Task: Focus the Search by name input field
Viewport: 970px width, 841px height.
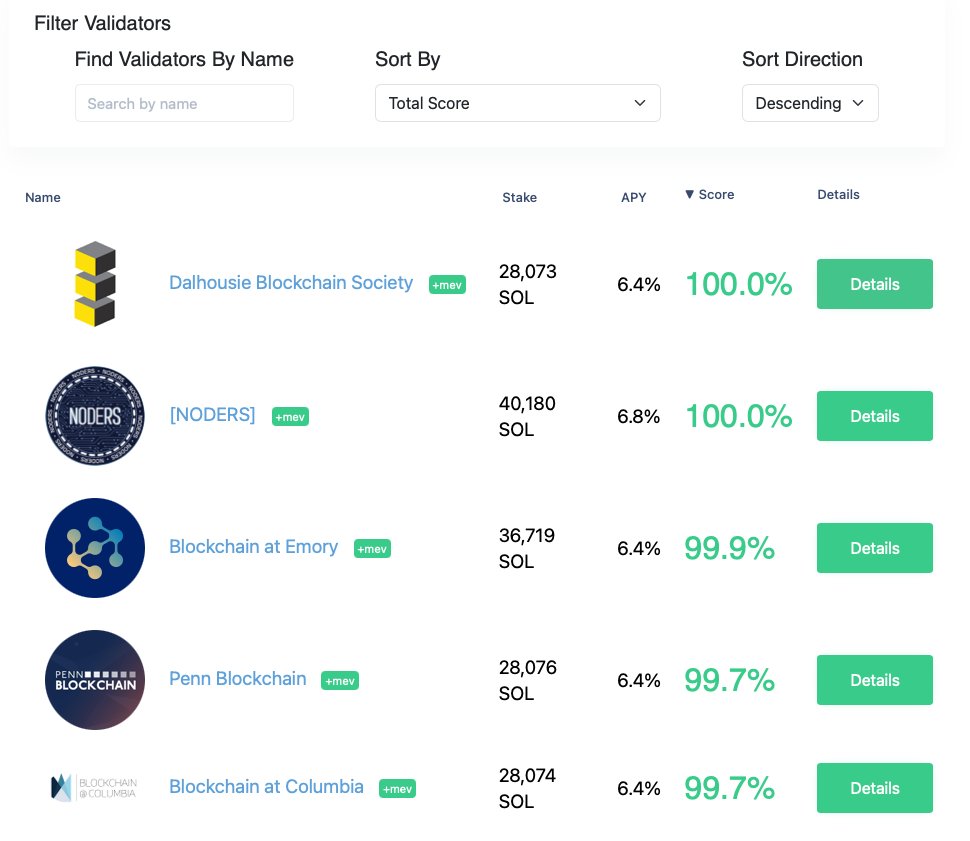Action: click(184, 103)
